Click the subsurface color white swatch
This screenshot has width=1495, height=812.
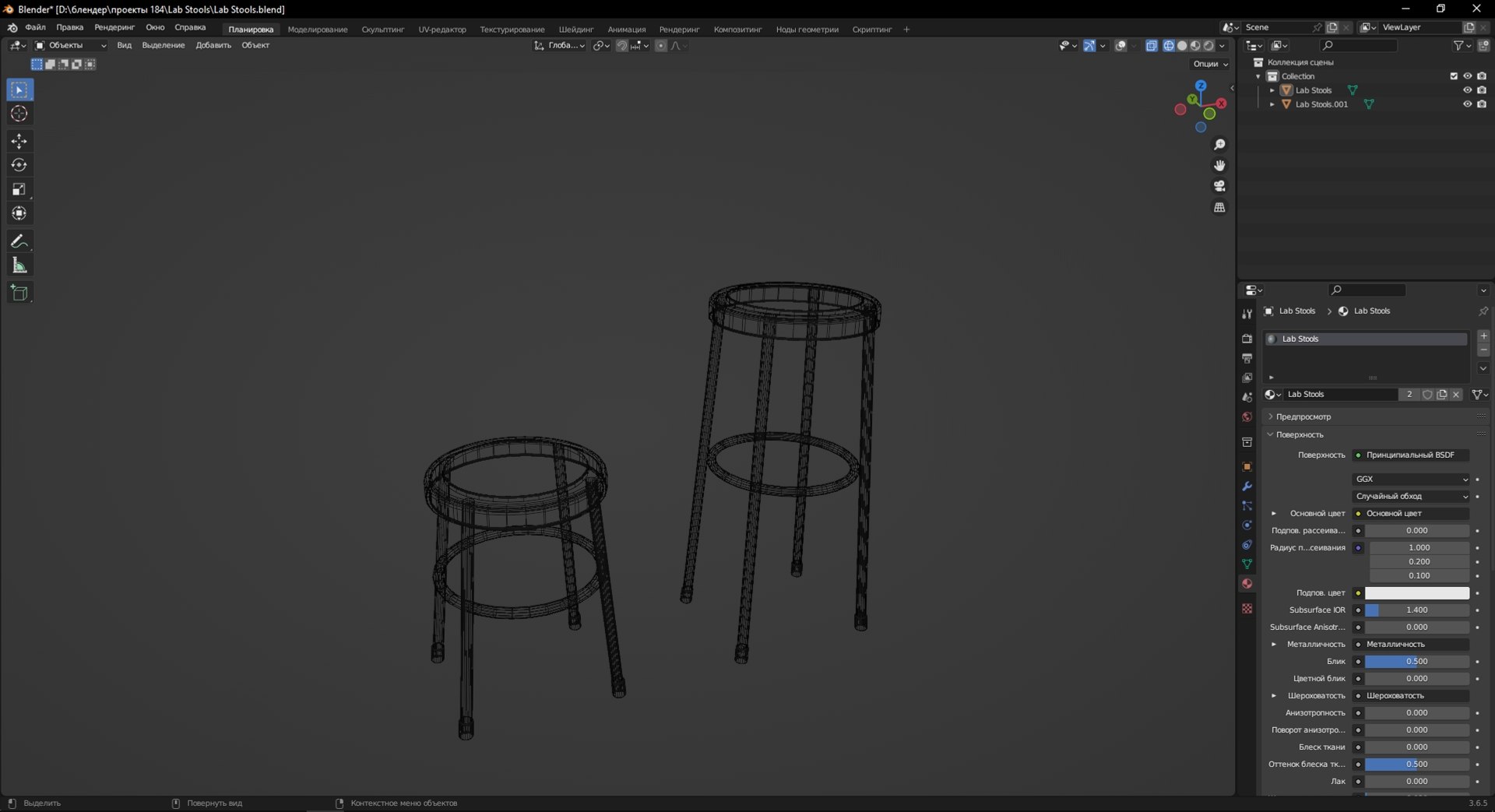coord(1416,592)
